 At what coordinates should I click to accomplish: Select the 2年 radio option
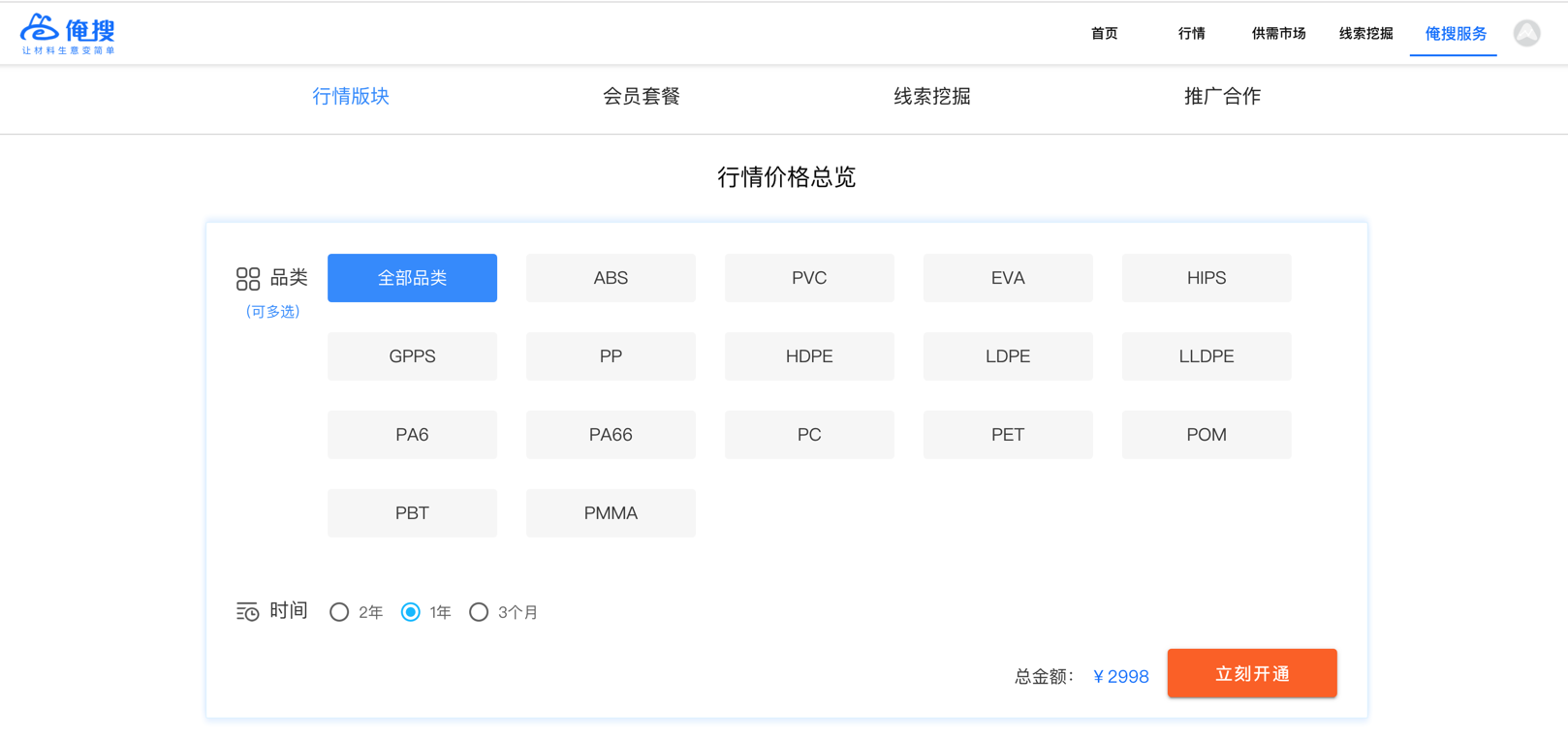[339, 612]
